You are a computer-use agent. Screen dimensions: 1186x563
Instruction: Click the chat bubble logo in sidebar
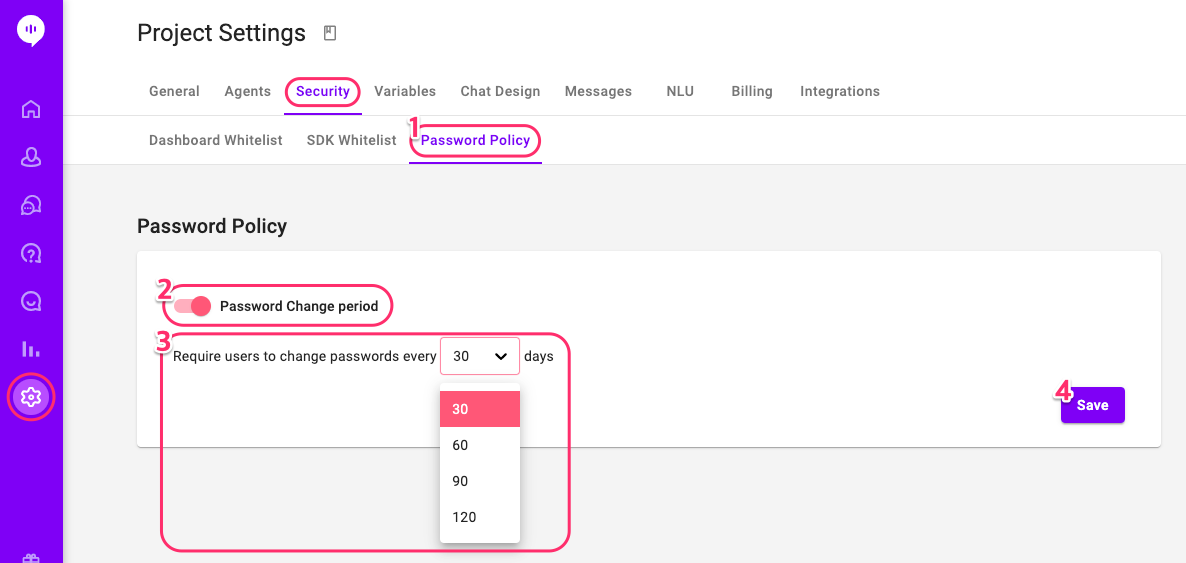coord(31,31)
